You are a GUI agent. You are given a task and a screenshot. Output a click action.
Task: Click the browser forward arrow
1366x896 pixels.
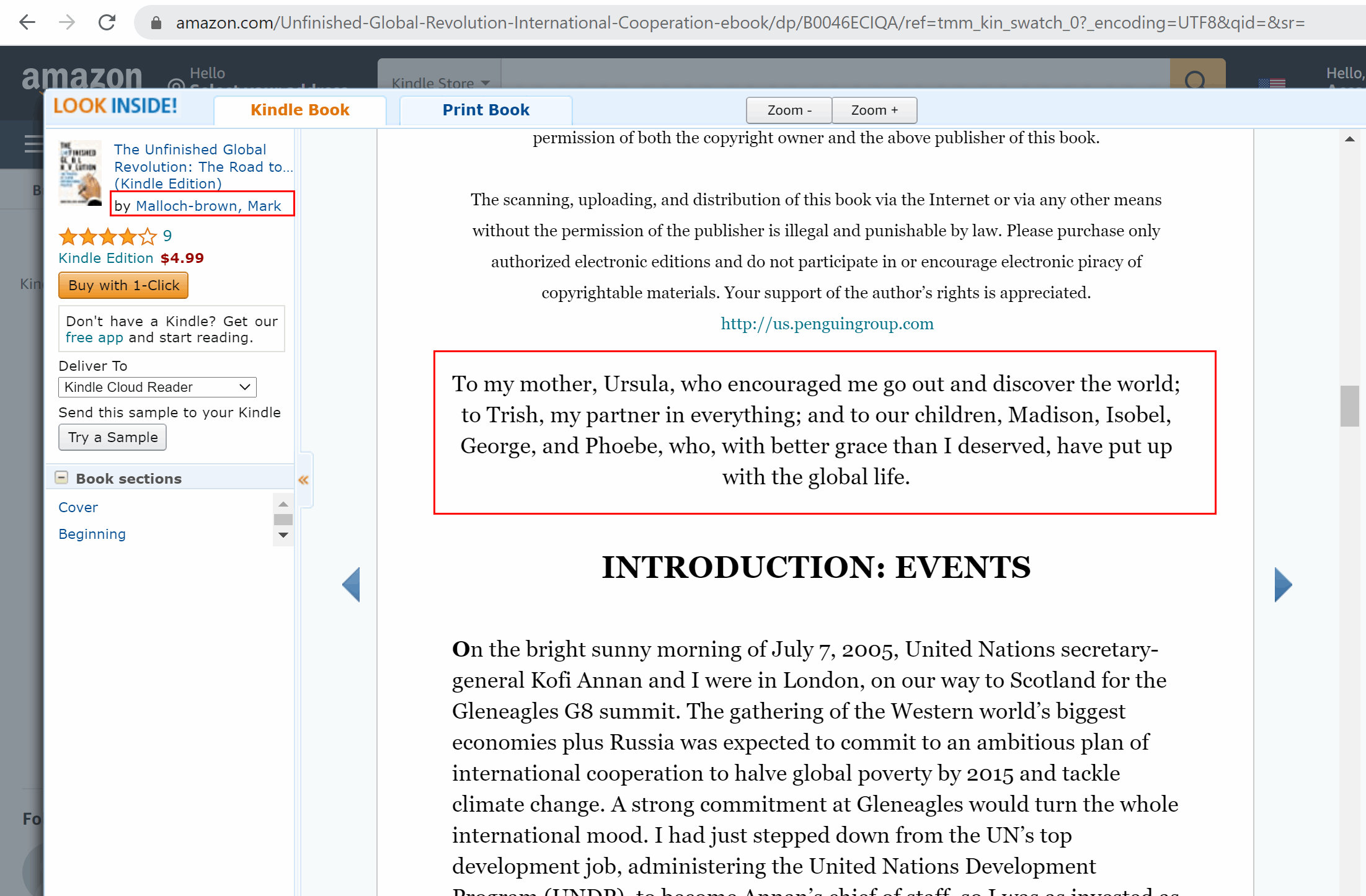(x=66, y=22)
